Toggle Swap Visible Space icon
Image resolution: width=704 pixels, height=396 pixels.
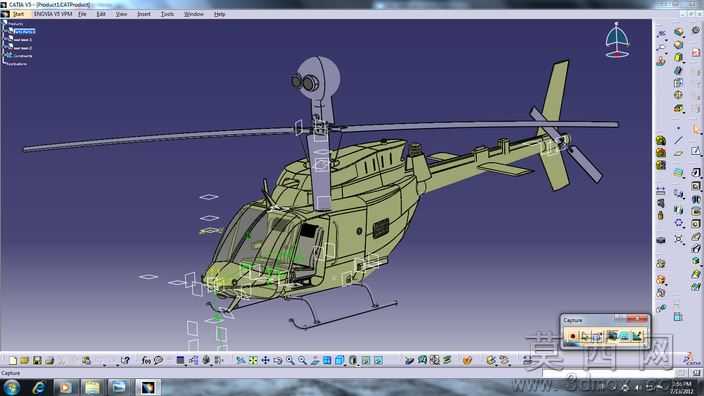(x=378, y=361)
